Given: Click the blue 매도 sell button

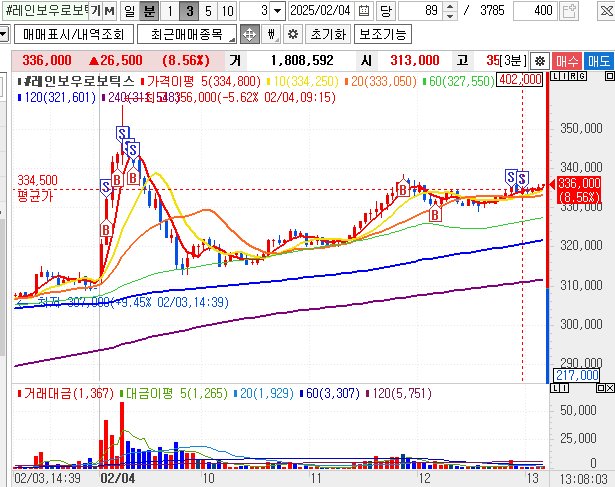Looking at the screenshot, I should pyautogui.click(x=599, y=61).
